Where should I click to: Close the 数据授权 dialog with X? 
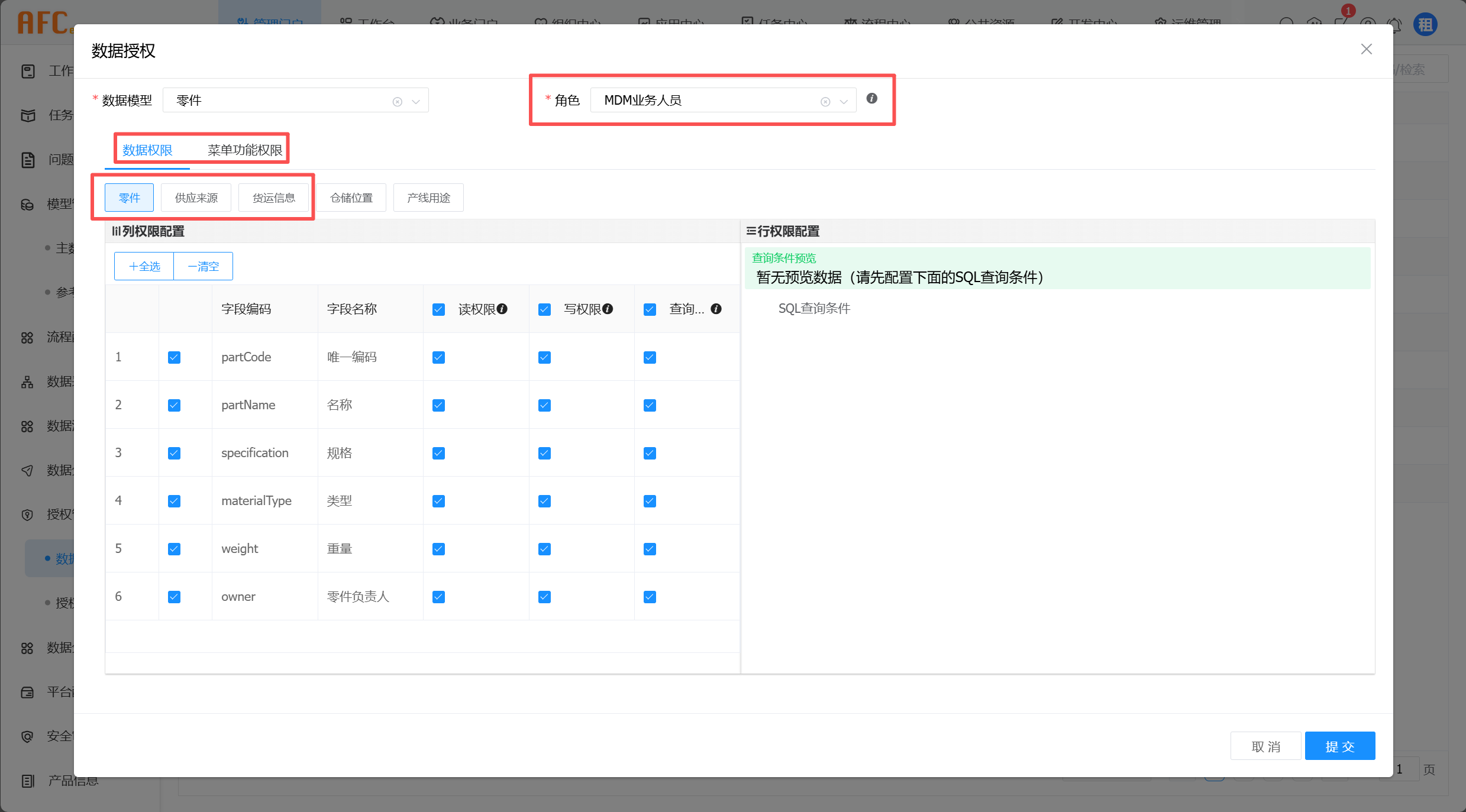[x=1366, y=49]
